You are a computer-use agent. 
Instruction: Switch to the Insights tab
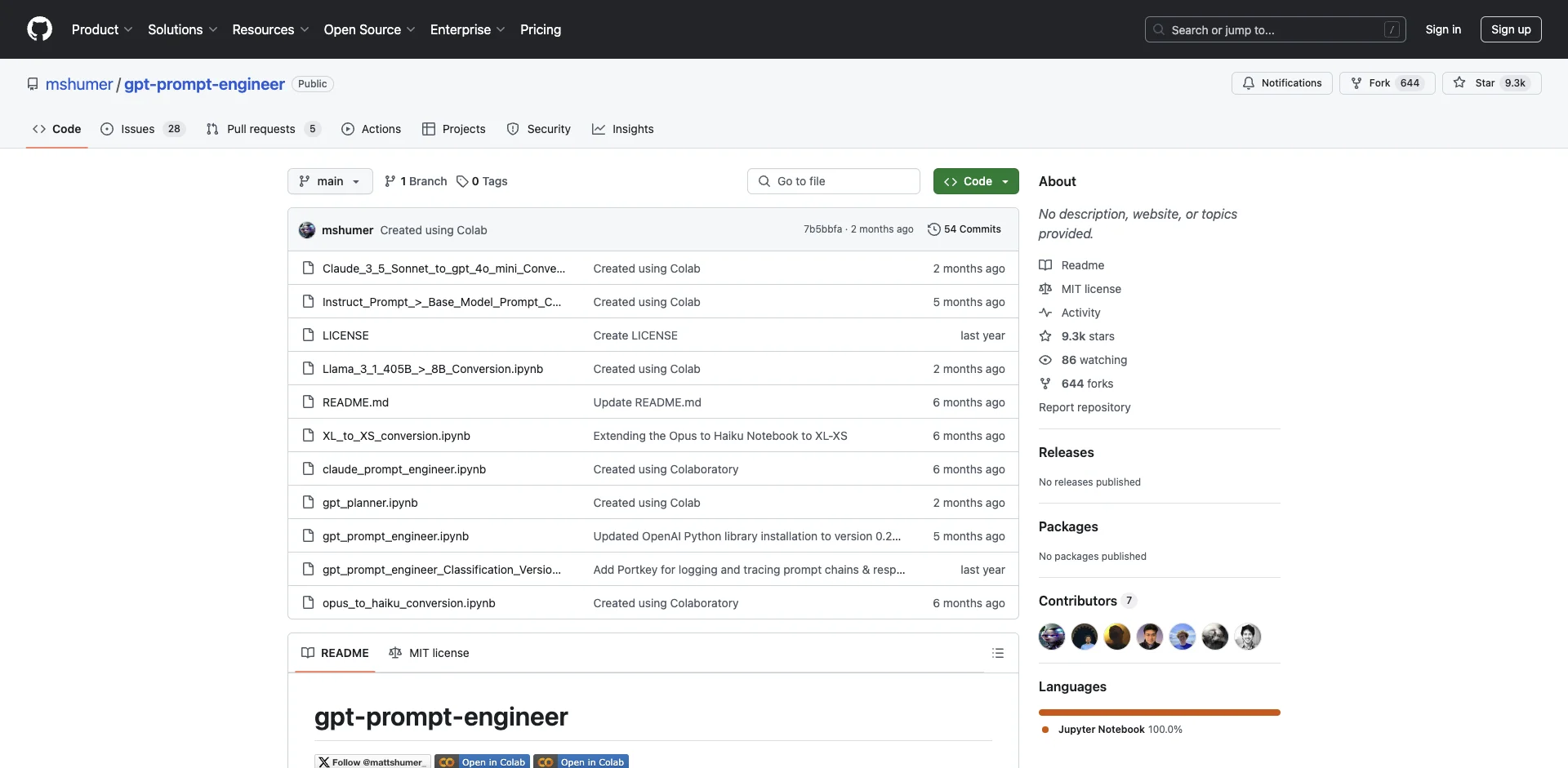pos(623,129)
